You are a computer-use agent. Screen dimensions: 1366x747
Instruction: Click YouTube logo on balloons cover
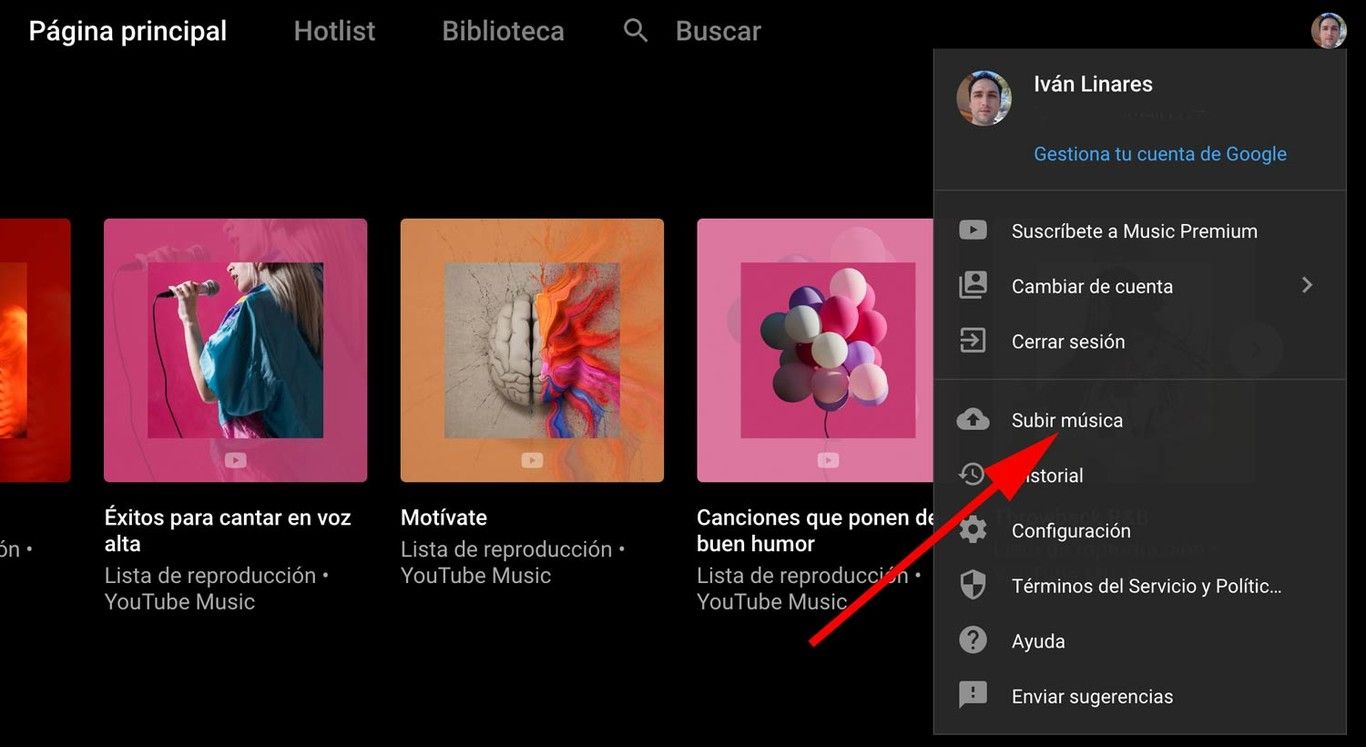pos(828,460)
